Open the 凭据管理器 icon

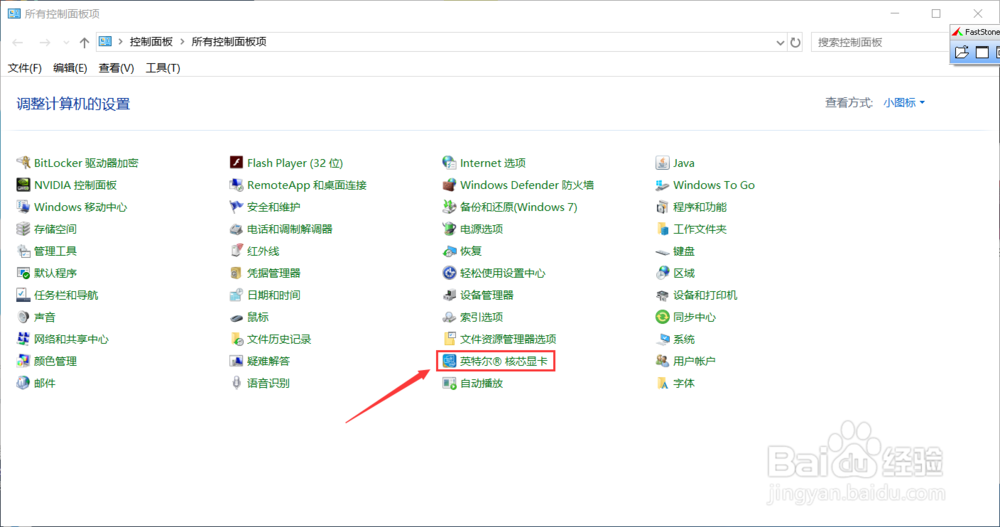coord(237,273)
